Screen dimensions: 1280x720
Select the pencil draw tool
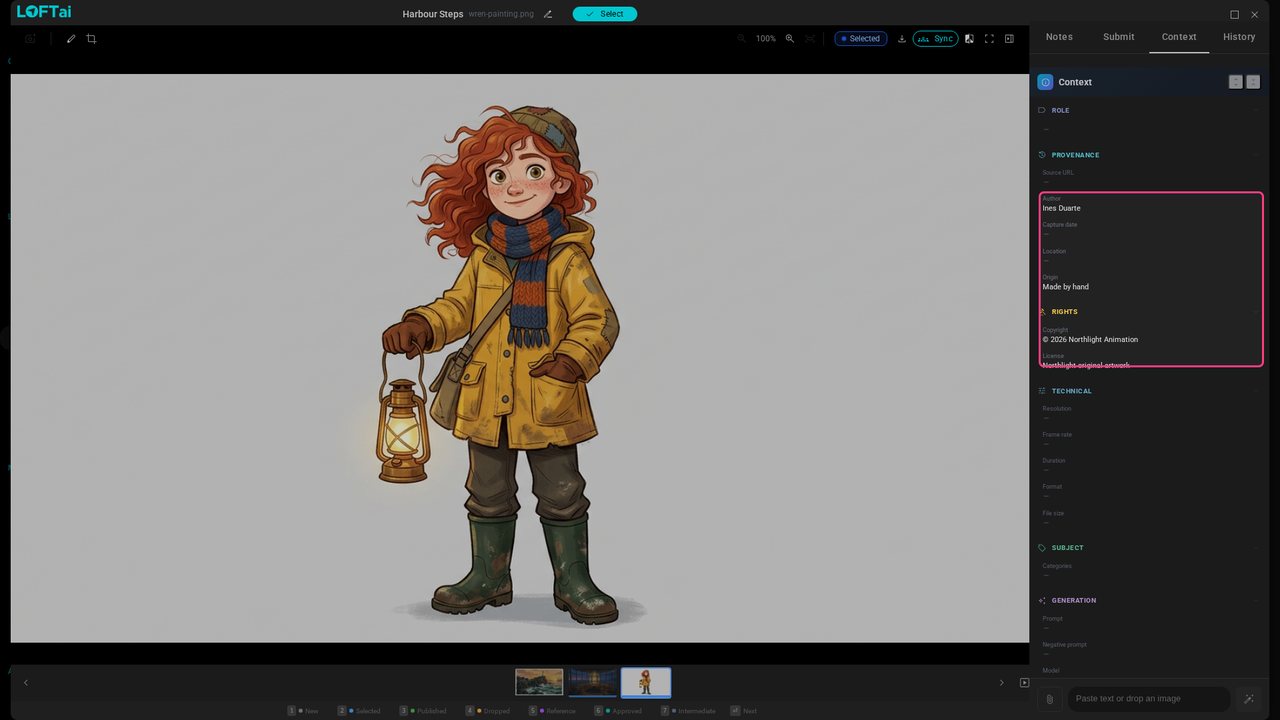[71, 39]
